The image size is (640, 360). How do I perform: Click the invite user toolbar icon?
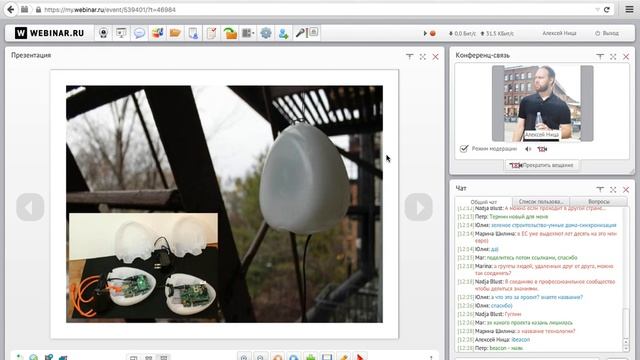283,33
